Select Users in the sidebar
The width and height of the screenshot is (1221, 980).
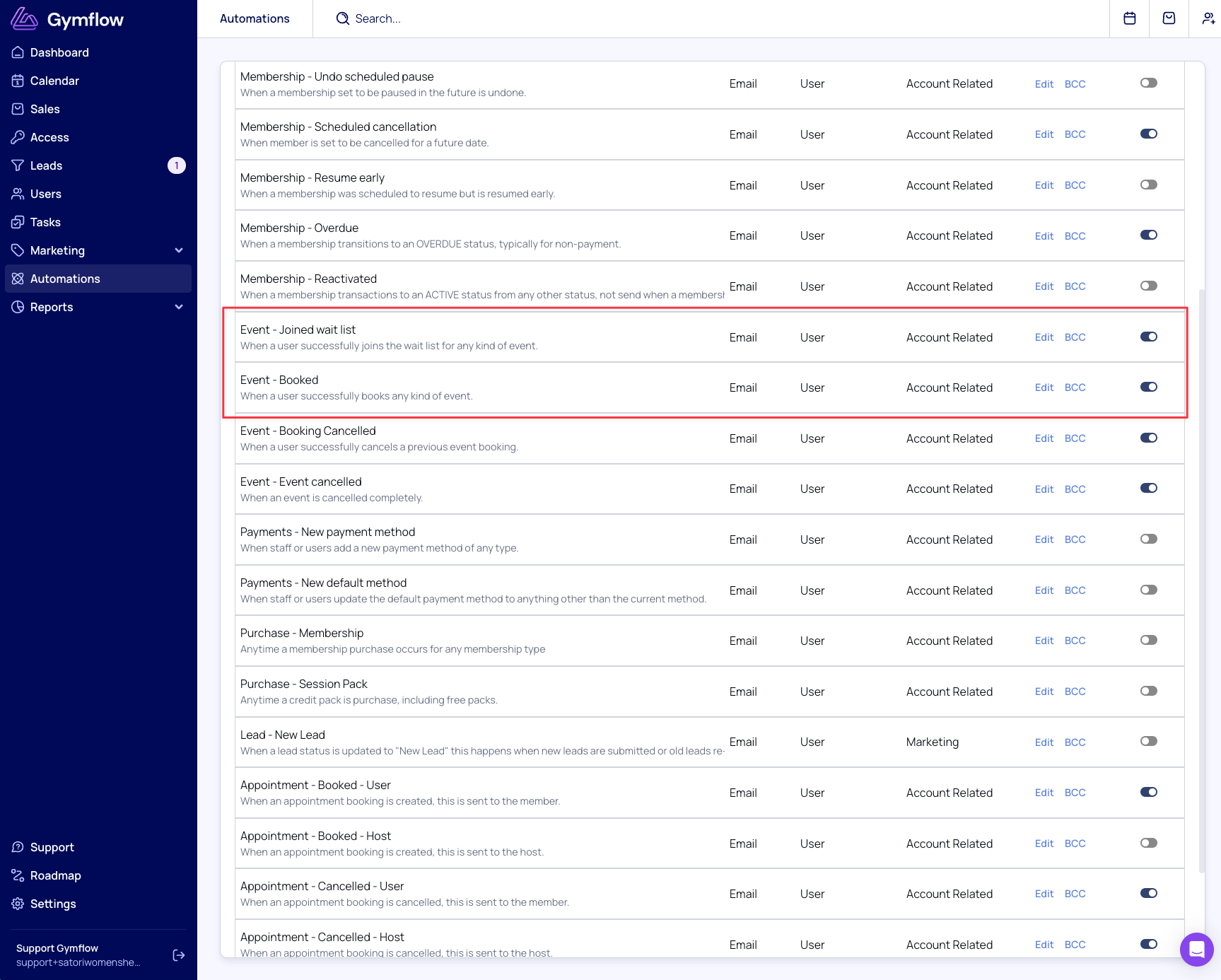click(45, 194)
